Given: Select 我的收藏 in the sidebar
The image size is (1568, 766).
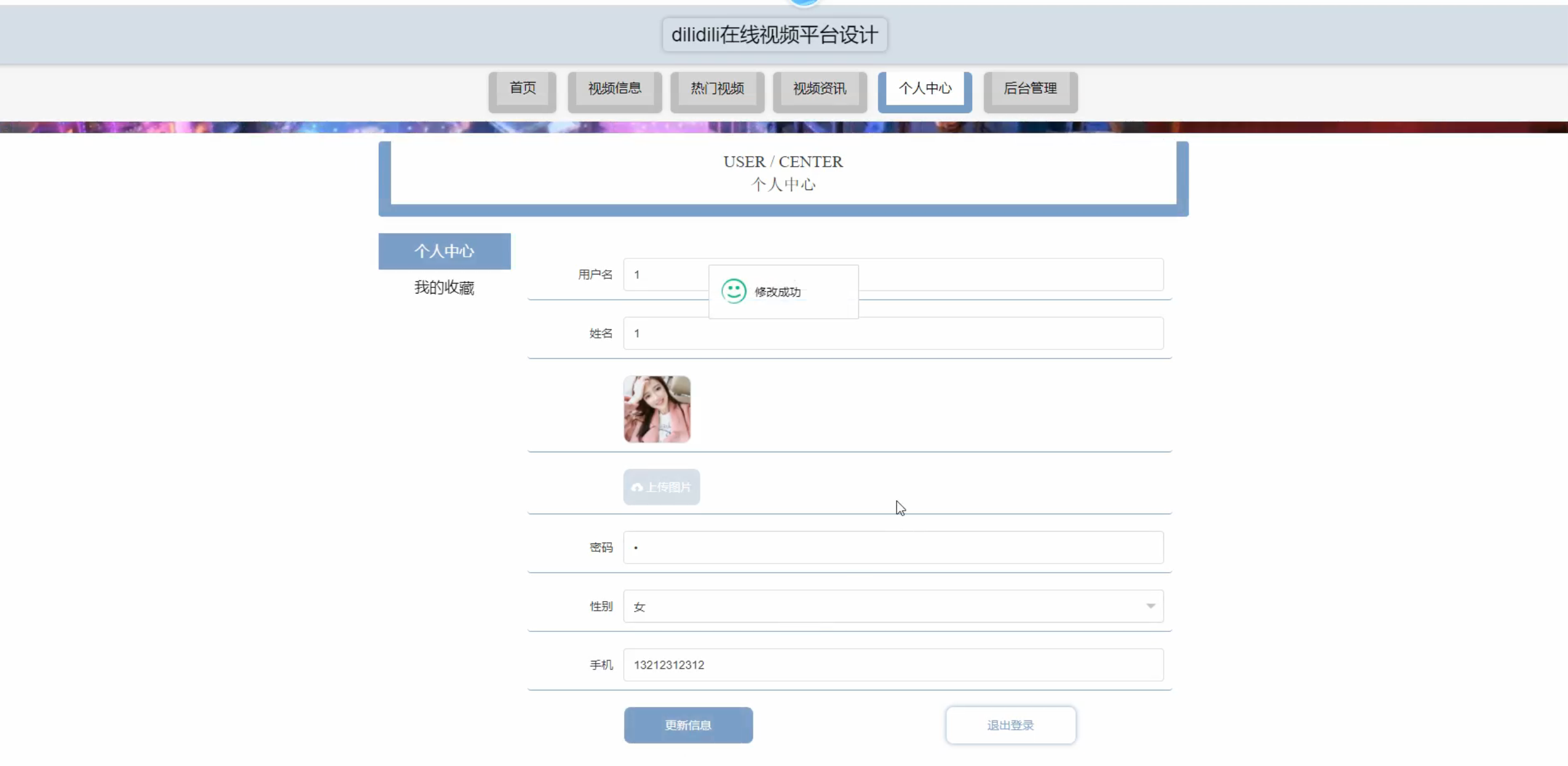Looking at the screenshot, I should 444,287.
